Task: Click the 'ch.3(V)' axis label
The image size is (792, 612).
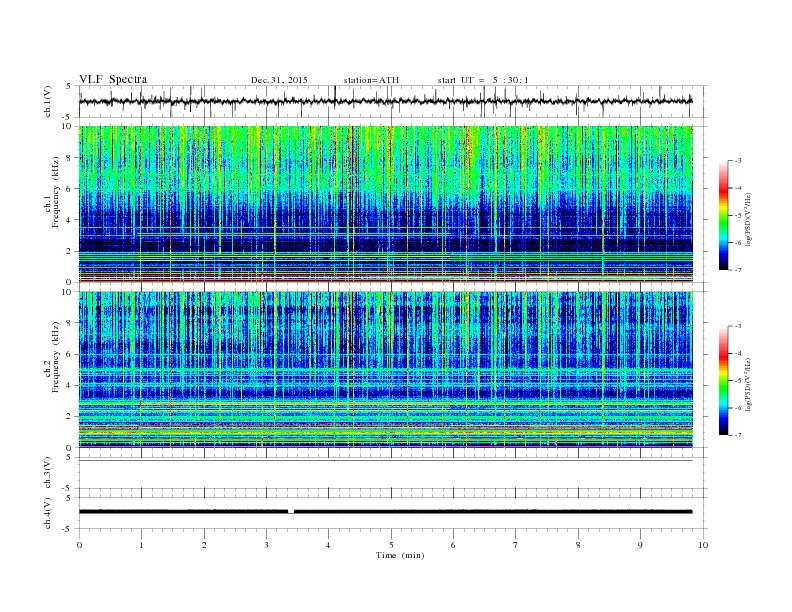Action: coord(48,473)
